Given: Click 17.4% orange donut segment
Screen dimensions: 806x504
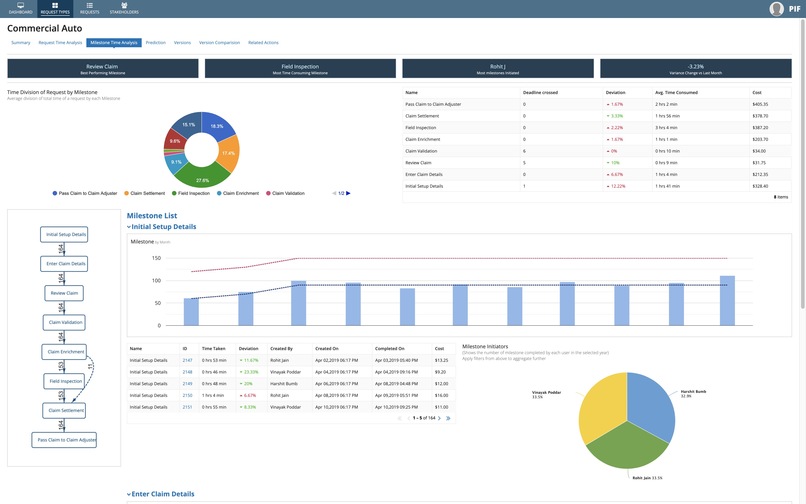Looking at the screenshot, I should [x=229, y=153].
